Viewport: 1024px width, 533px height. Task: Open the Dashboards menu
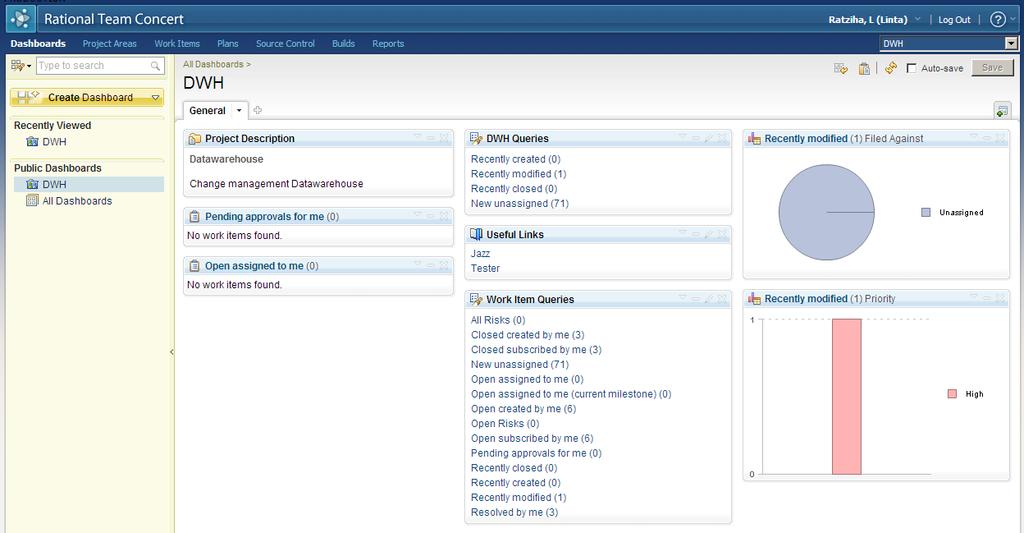click(38, 44)
